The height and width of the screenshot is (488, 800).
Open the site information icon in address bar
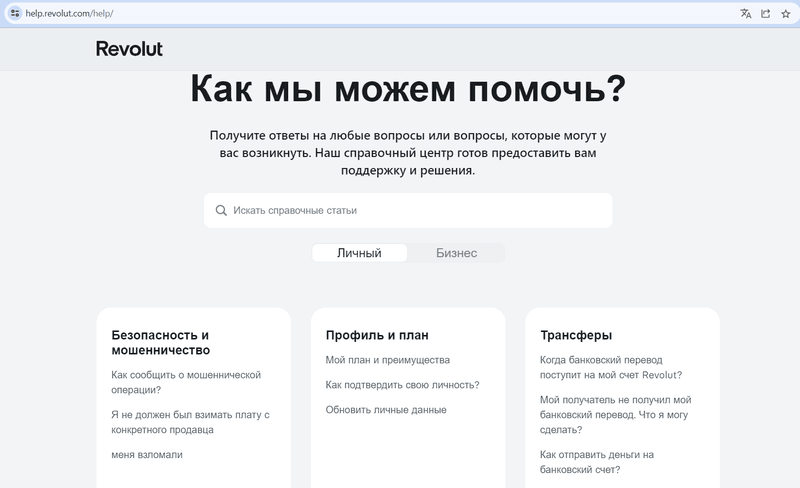coord(15,13)
